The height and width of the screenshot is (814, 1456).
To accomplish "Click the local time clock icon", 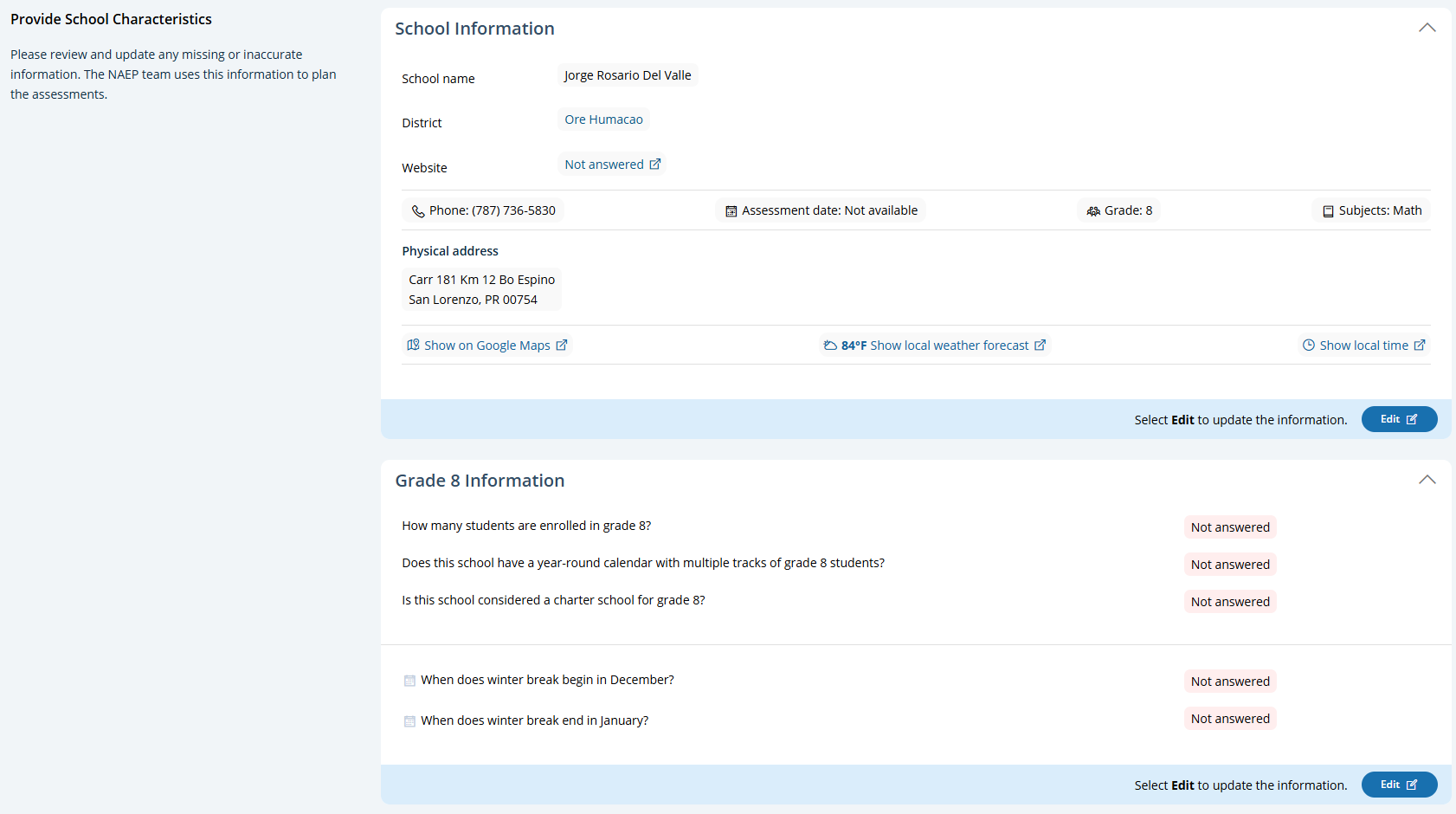I will [1309, 346].
